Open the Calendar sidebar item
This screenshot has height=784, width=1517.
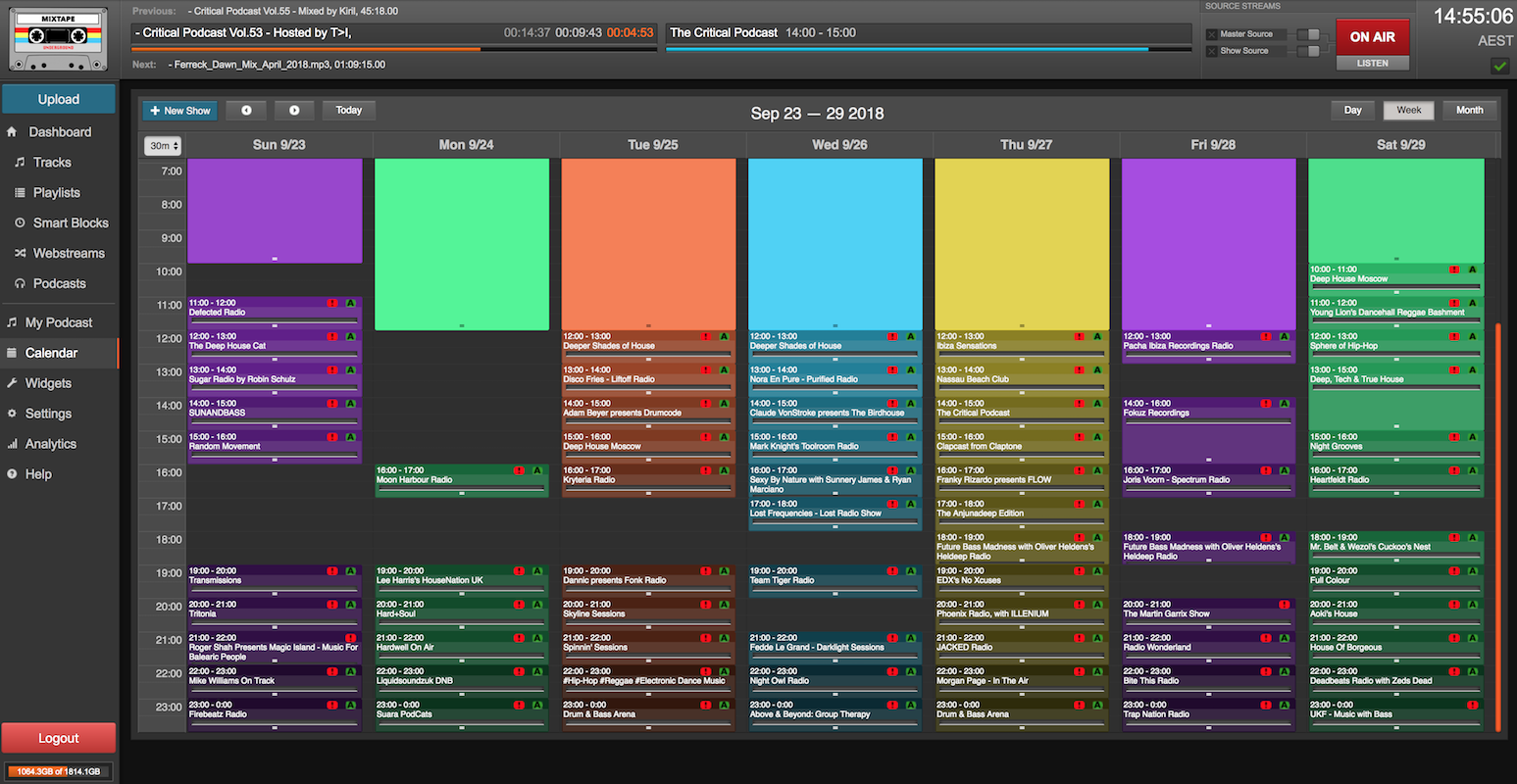59,353
